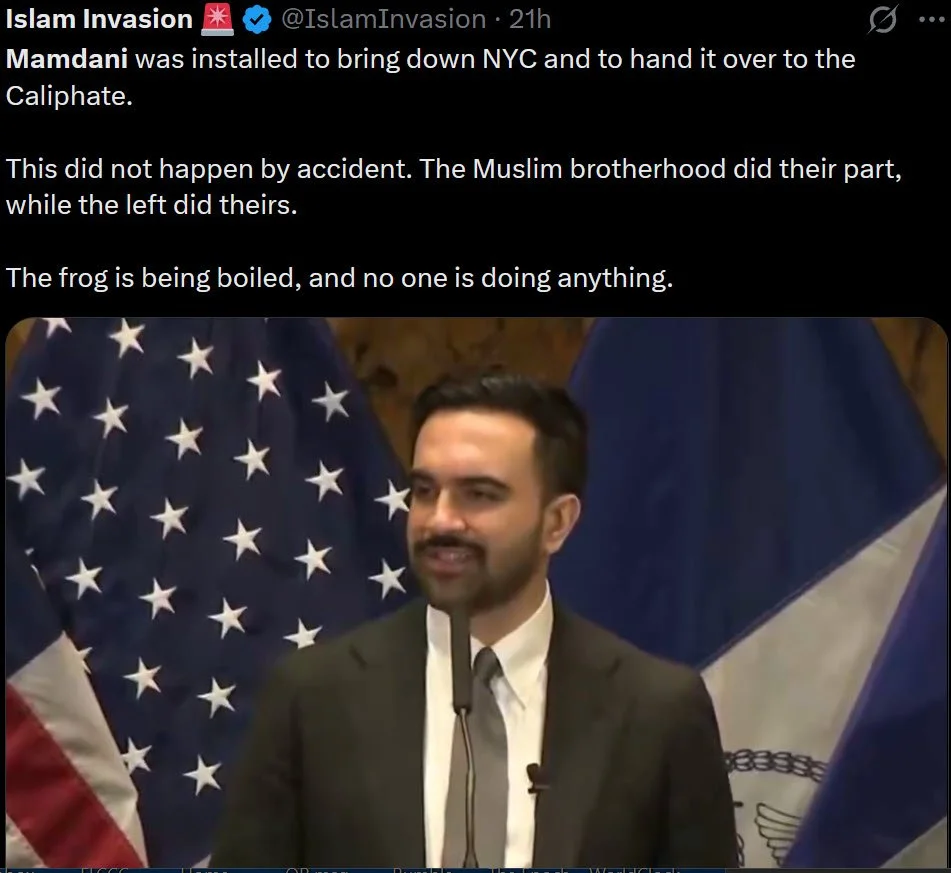Screen dimensions: 951x873
Task: Click the word Caliphate in the post
Action: tap(69, 96)
